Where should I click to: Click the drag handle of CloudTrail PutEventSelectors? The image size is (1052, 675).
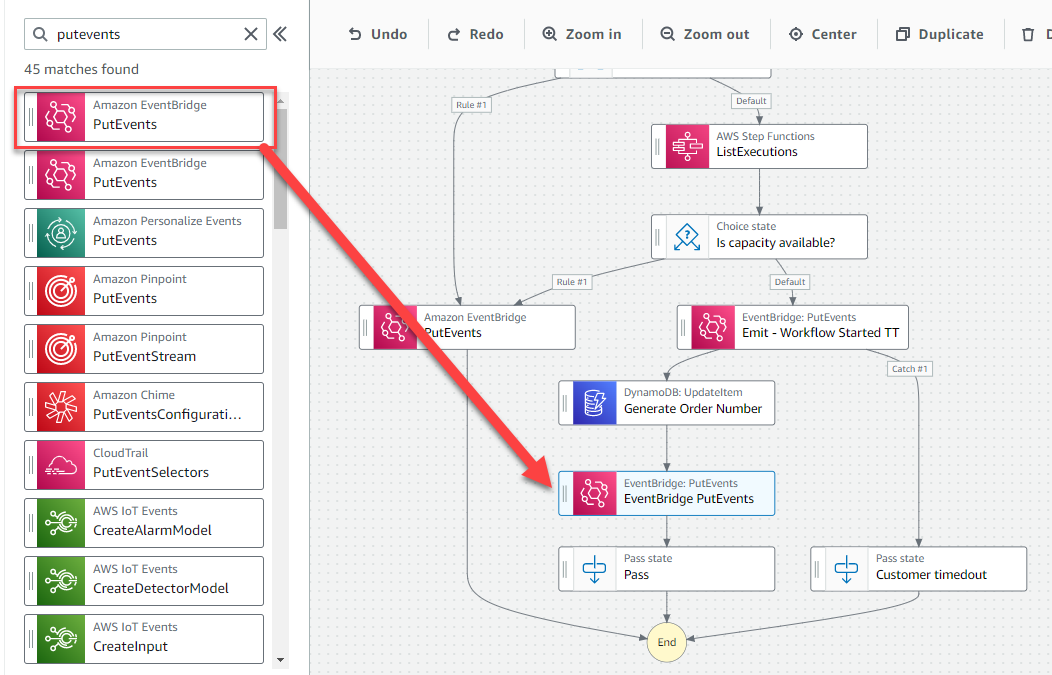(31, 465)
